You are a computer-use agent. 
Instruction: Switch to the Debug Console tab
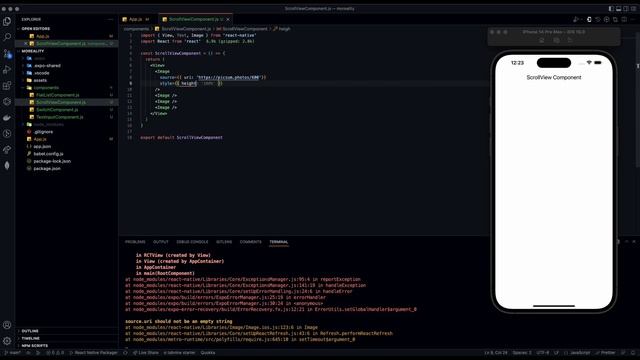192,242
